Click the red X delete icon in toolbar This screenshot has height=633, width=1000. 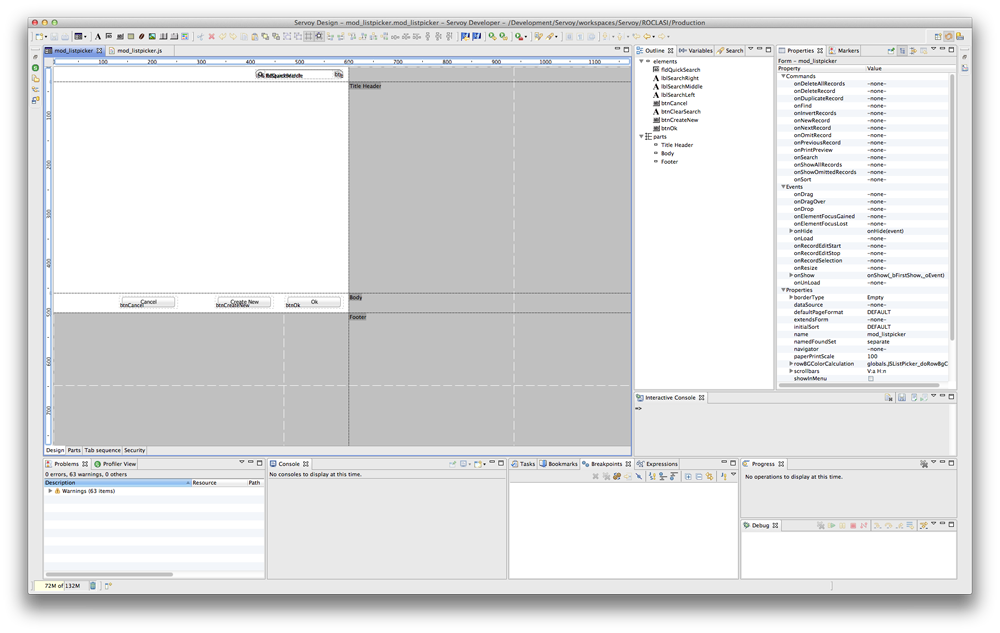pyautogui.click(x=212, y=37)
